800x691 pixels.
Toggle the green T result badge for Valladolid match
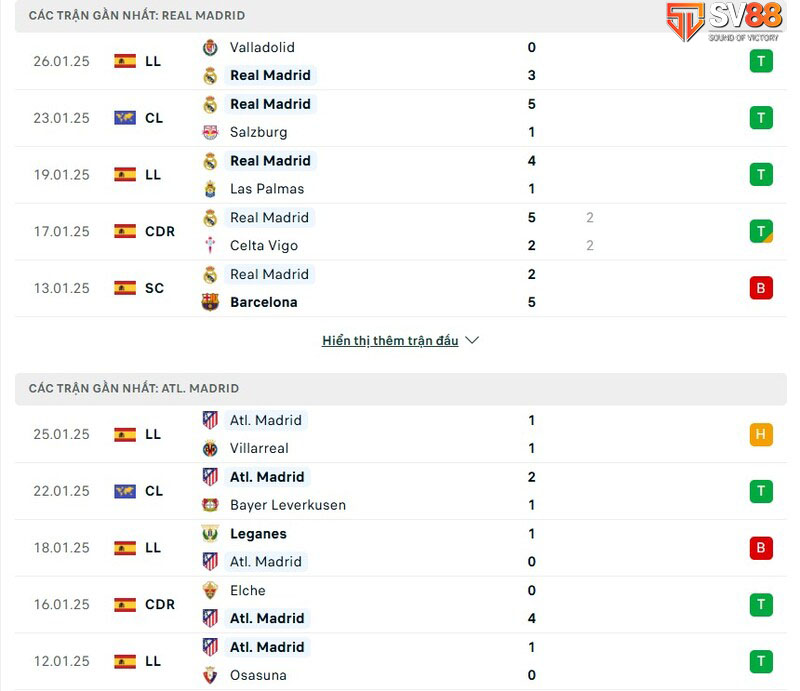click(x=761, y=61)
